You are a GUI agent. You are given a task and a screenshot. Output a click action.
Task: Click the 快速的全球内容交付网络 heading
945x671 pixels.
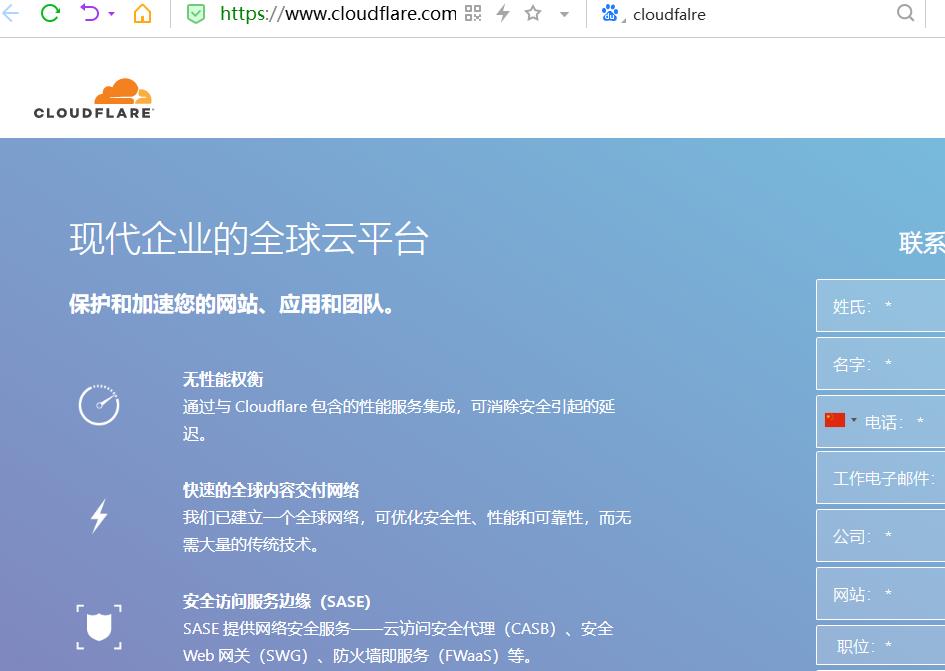(271, 490)
